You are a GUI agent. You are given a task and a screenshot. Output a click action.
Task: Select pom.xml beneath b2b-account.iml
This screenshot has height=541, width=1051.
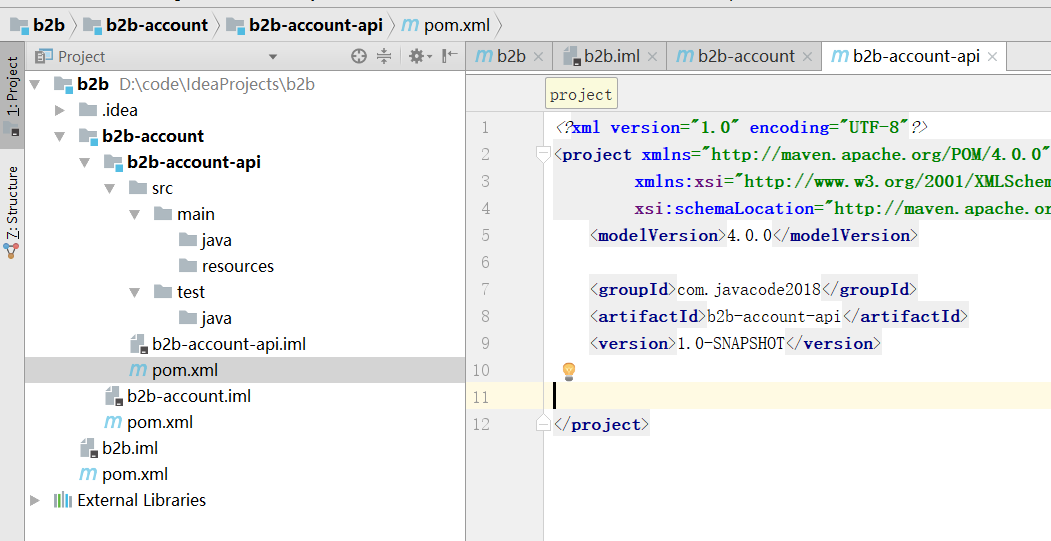pos(245,422)
